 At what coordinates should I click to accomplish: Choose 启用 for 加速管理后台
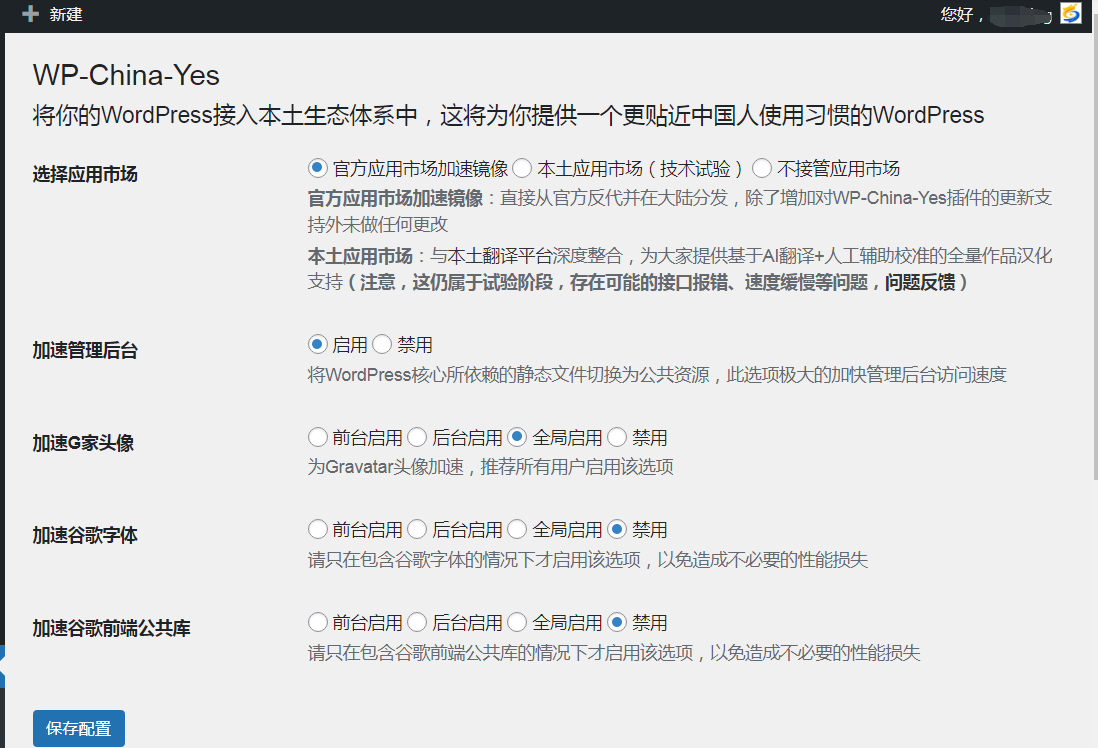[317, 345]
